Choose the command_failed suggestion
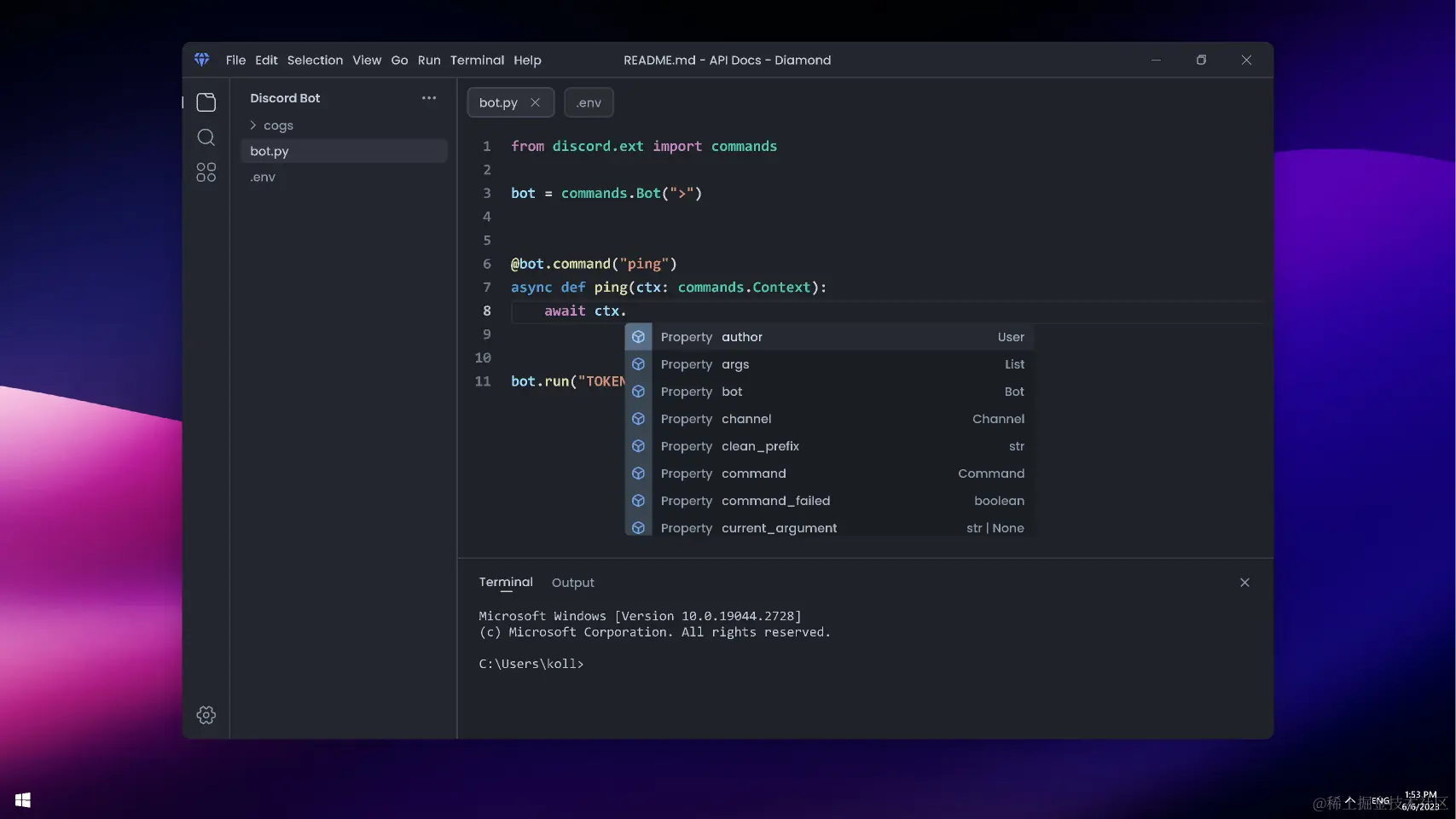 pos(829,501)
